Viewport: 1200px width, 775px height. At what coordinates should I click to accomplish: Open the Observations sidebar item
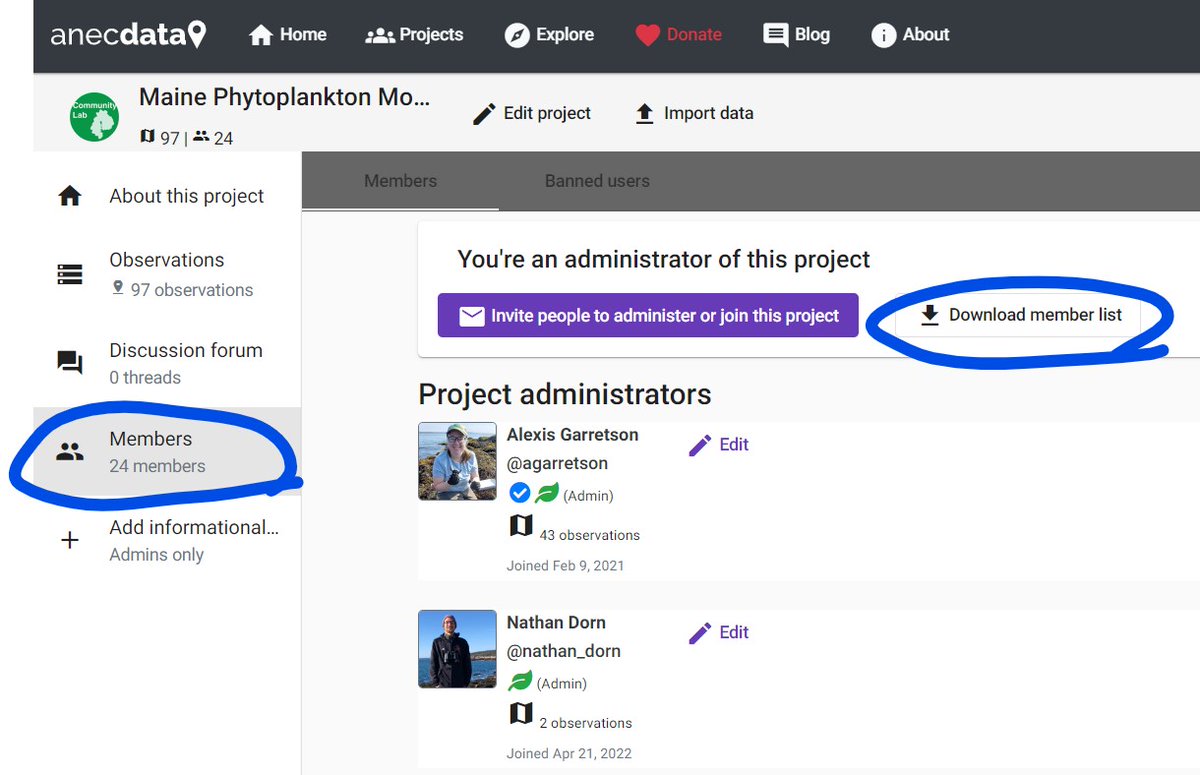[167, 274]
